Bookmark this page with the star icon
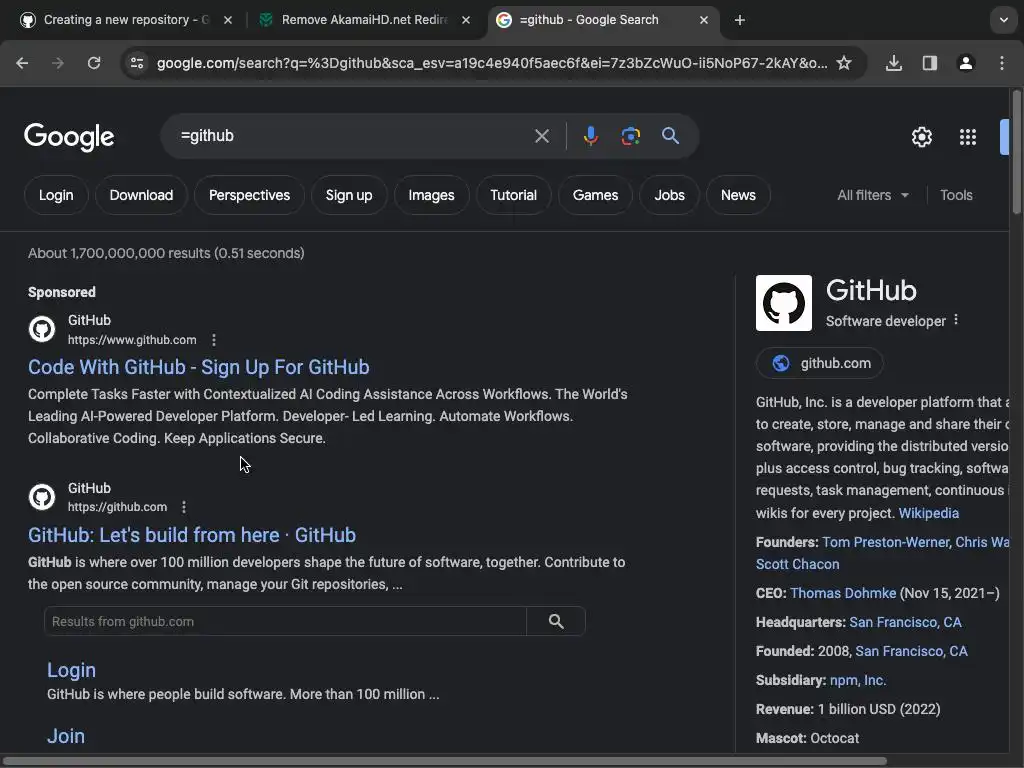1024x768 pixels. coord(844,63)
